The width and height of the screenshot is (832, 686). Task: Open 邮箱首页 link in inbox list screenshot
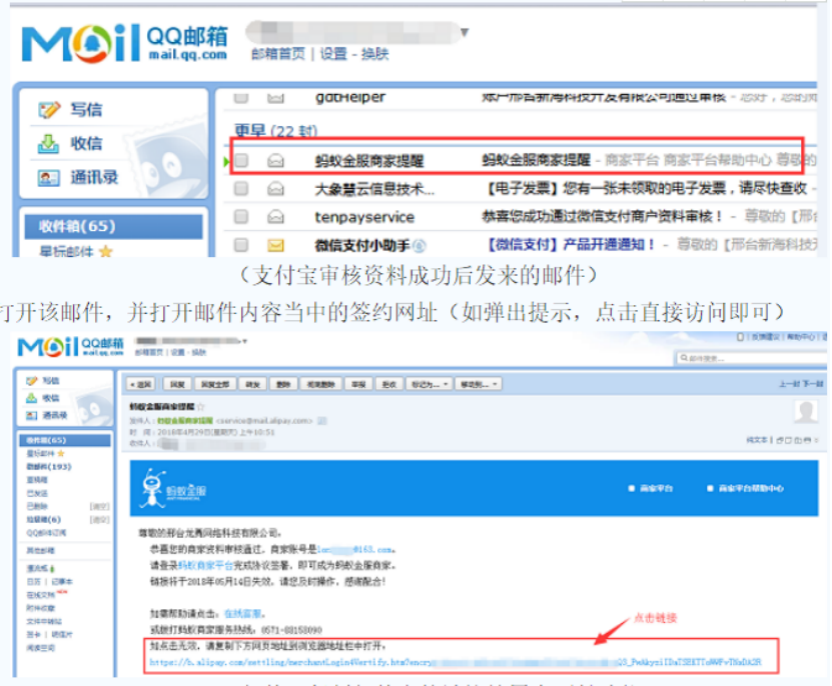[279, 54]
